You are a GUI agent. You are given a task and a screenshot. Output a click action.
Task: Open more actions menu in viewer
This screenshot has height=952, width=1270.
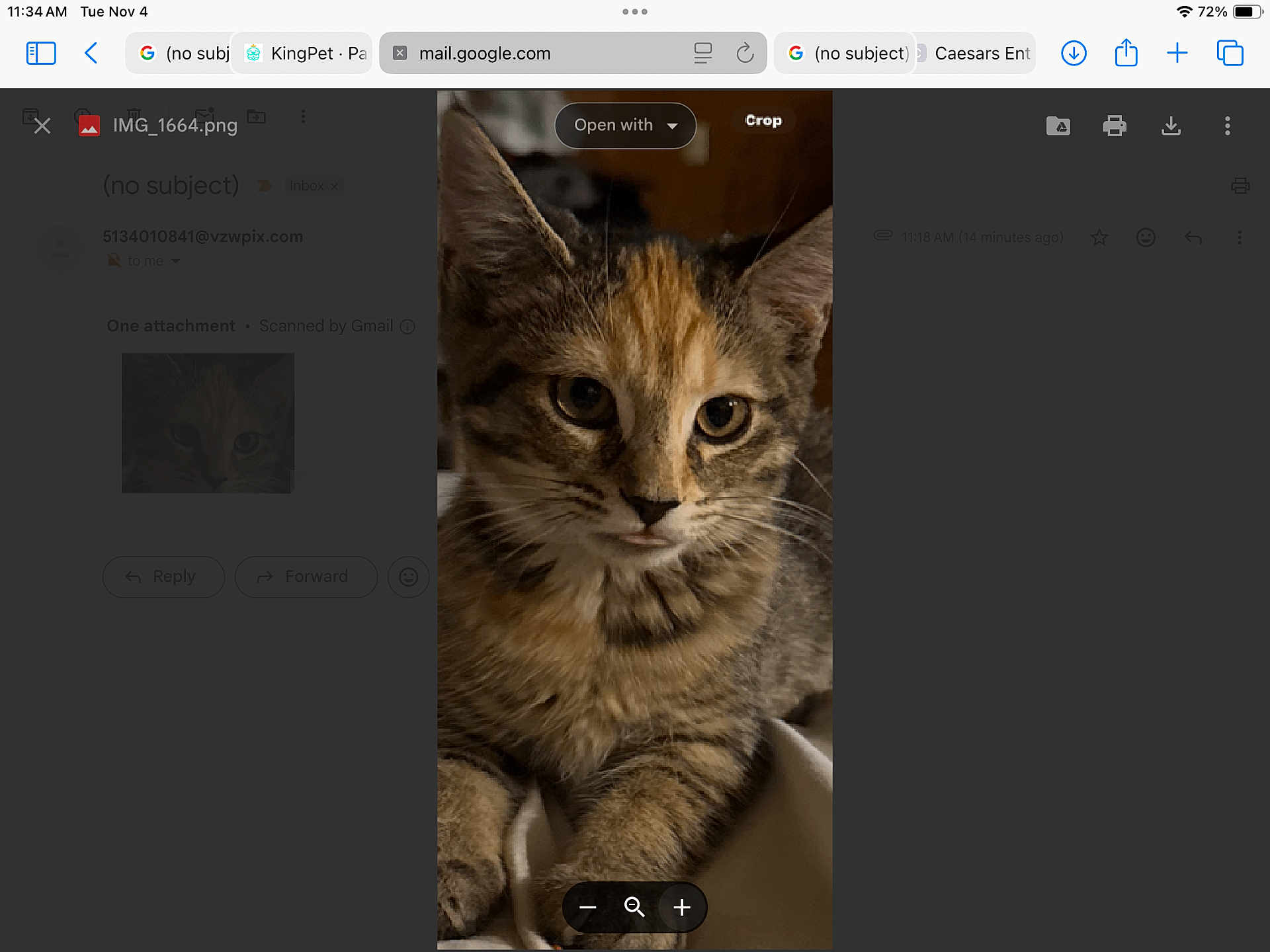pos(1227,126)
